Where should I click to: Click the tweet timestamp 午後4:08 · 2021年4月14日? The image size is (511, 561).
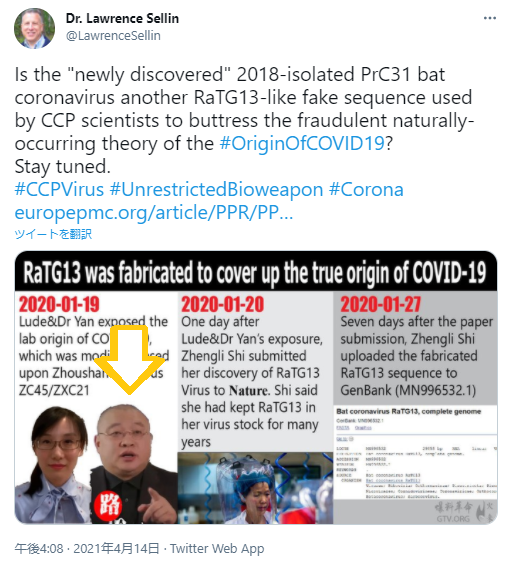[87, 548]
